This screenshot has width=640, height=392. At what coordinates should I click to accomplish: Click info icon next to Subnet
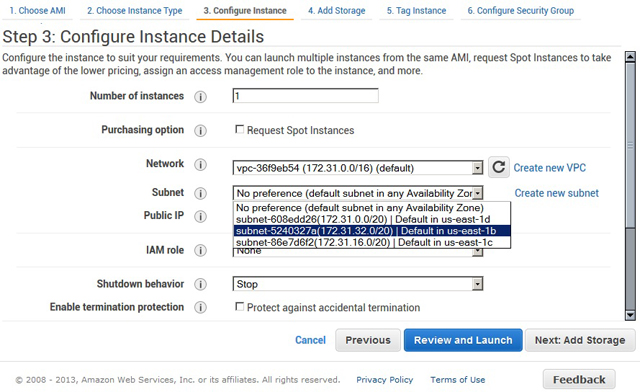[200, 193]
